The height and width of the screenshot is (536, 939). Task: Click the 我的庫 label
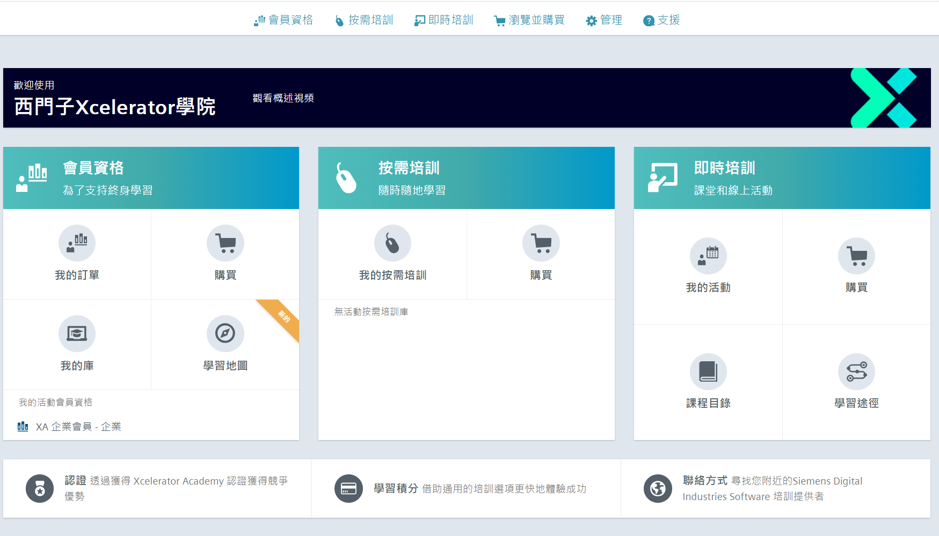(x=77, y=366)
